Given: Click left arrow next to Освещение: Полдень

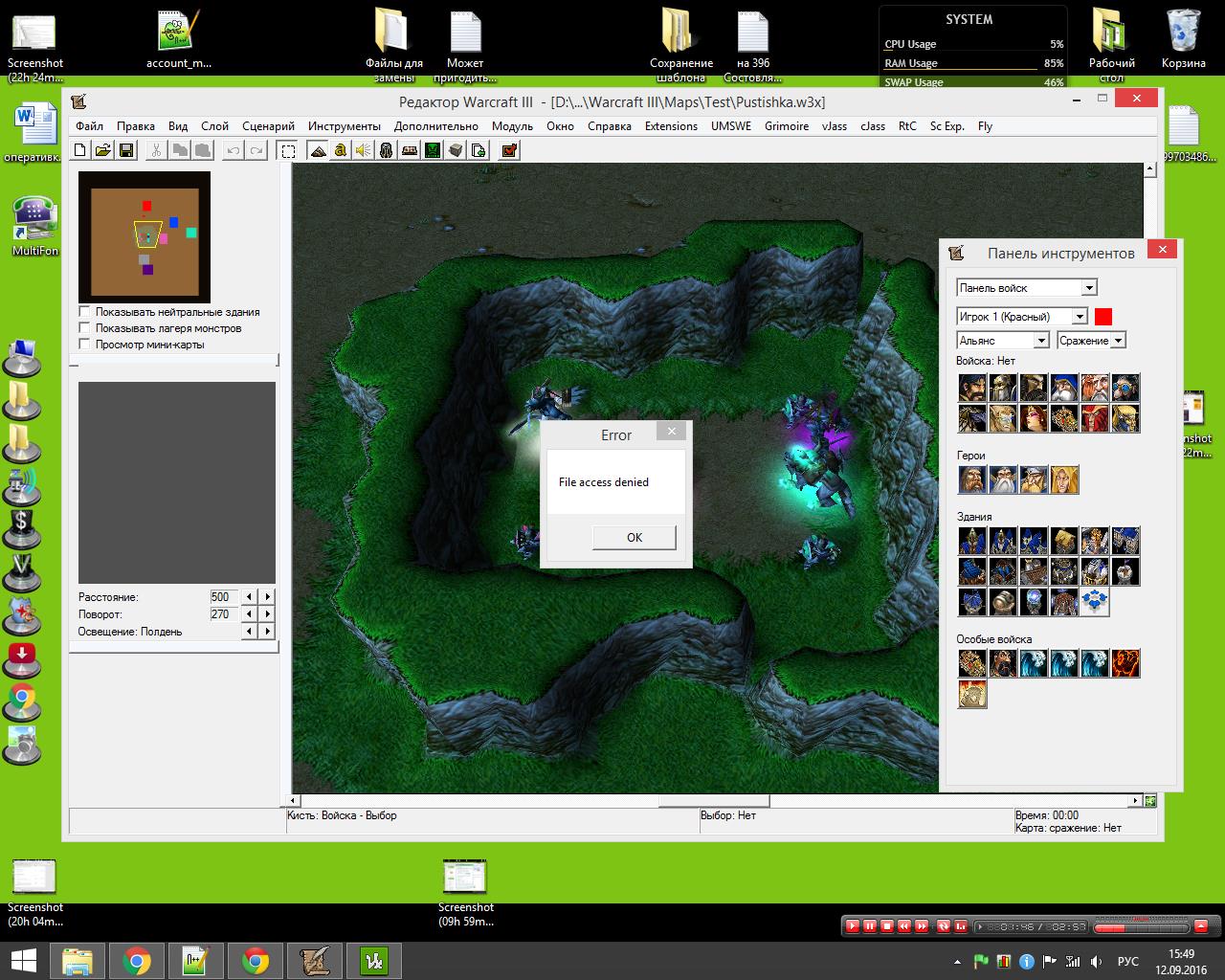Looking at the screenshot, I should click(250, 632).
